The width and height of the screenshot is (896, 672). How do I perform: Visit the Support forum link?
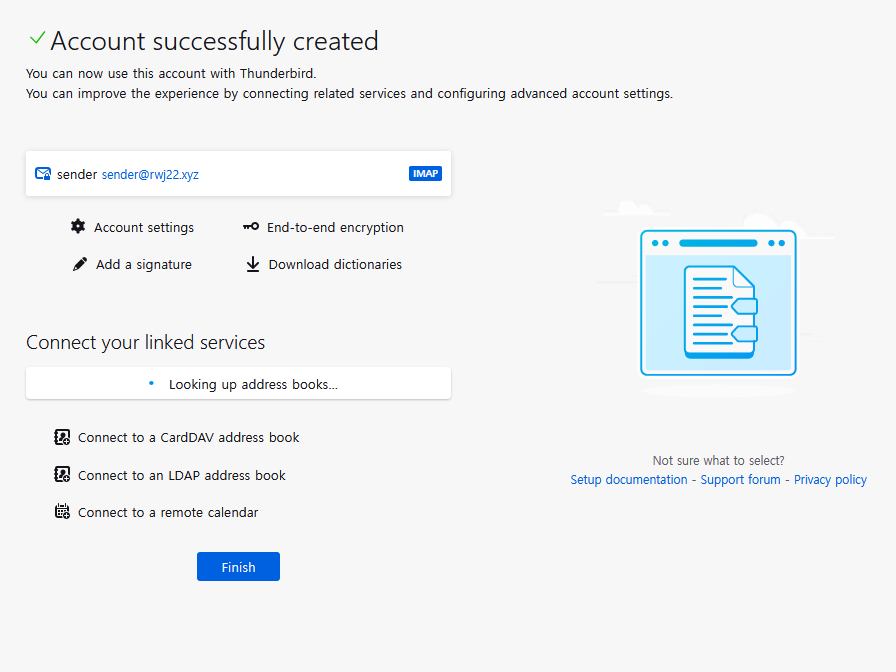pos(741,480)
